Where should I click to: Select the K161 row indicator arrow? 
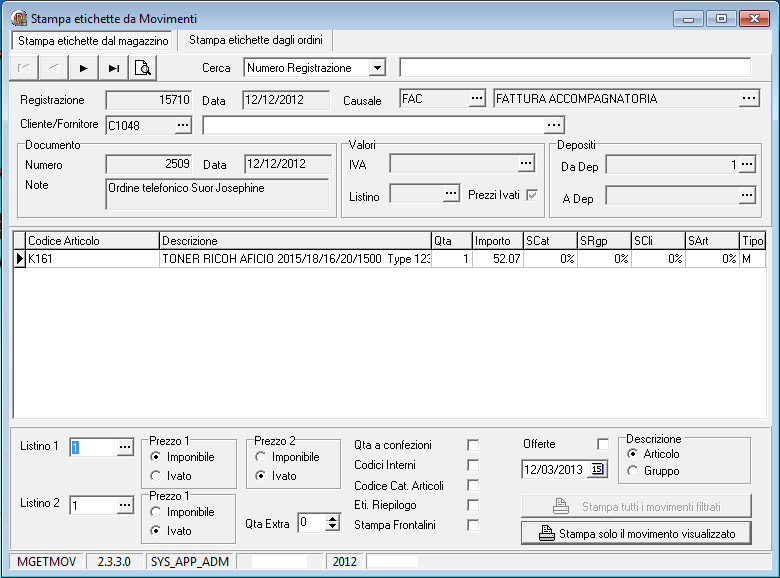pos(19,259)
